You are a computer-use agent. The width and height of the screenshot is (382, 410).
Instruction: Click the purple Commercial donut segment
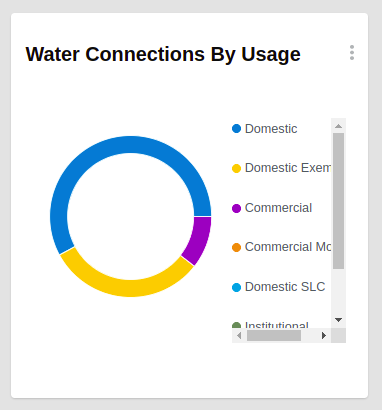(x=199, y=241)
